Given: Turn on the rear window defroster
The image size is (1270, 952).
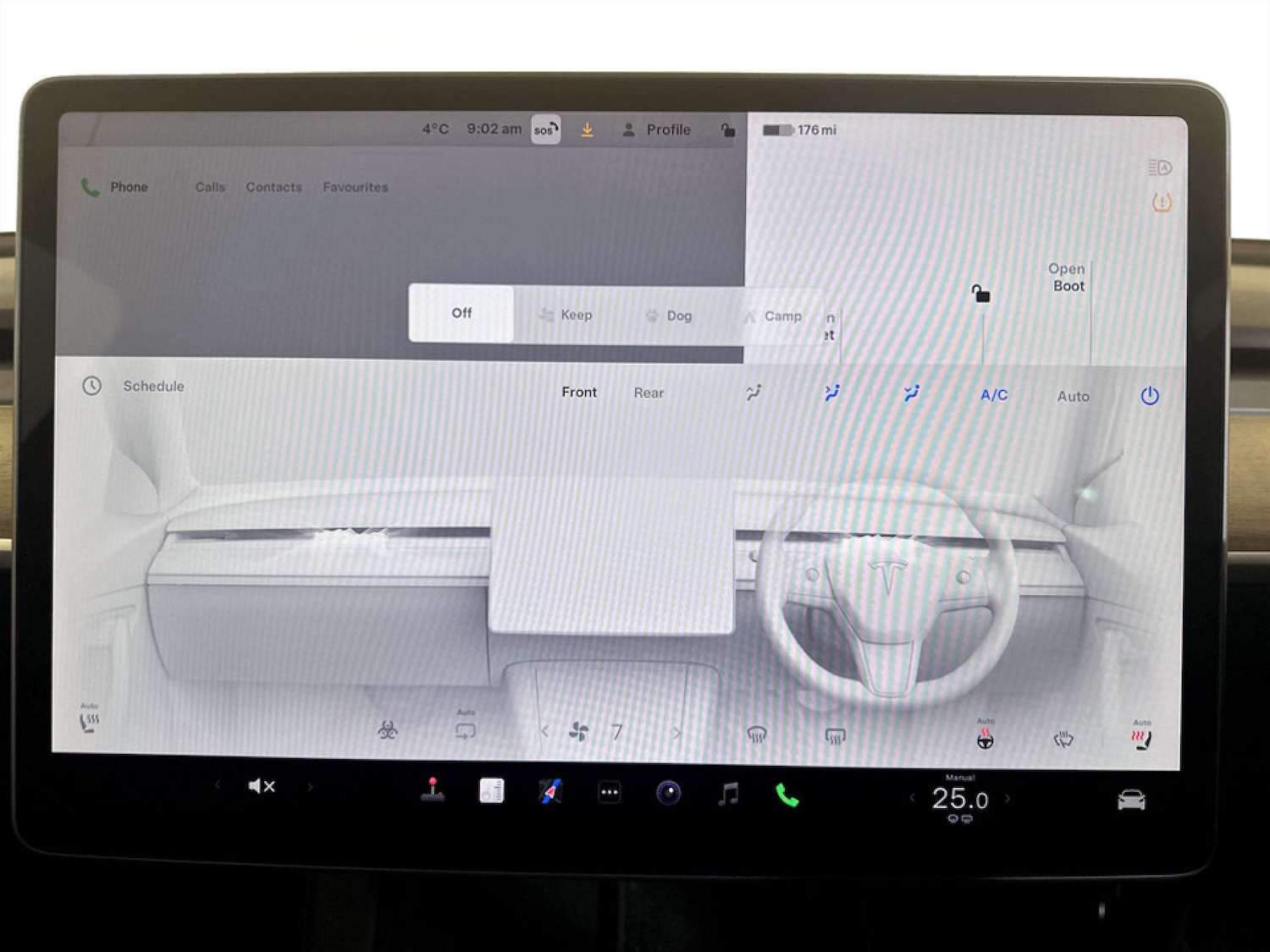Looking at the screenshot, I should pyautogui.click(x=834, y=736).
